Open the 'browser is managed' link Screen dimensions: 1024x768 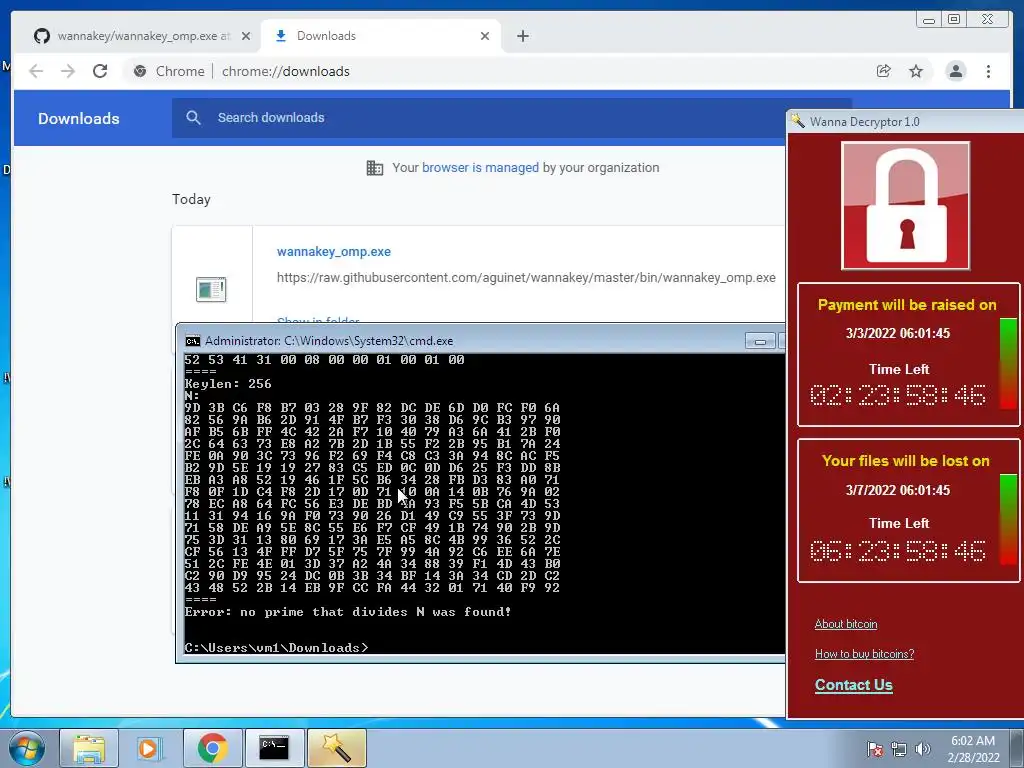pyautogui.click(x=480, y=168)
